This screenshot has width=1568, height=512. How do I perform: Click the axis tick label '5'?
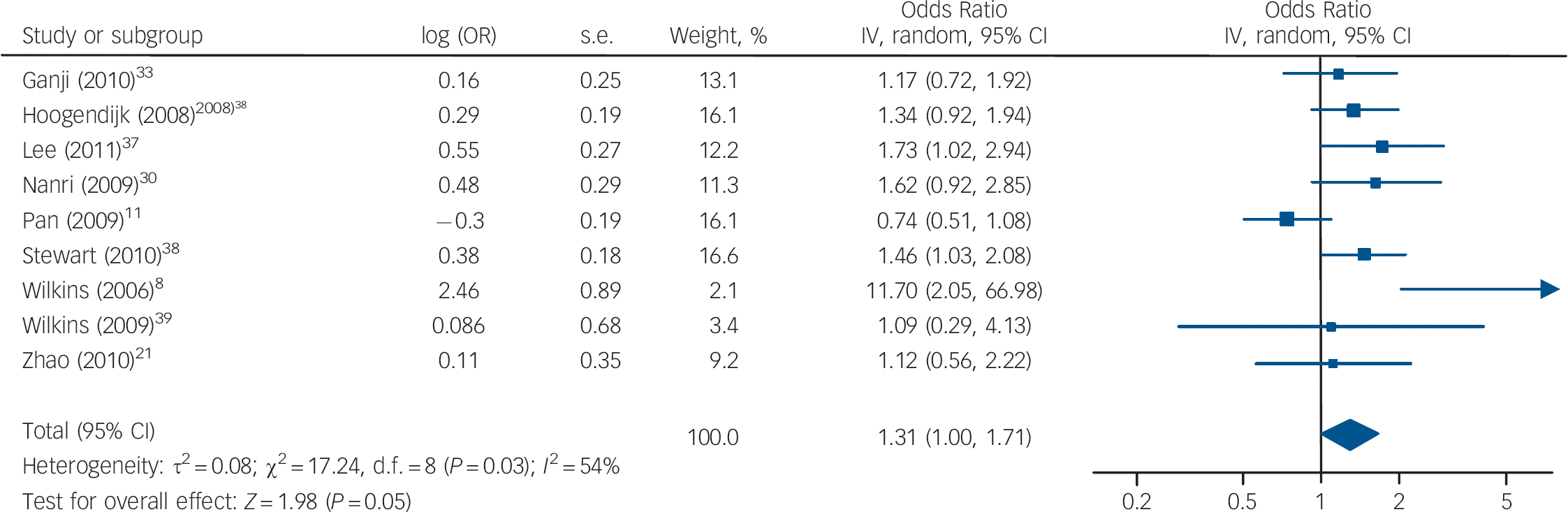(x=1507, y=501)
